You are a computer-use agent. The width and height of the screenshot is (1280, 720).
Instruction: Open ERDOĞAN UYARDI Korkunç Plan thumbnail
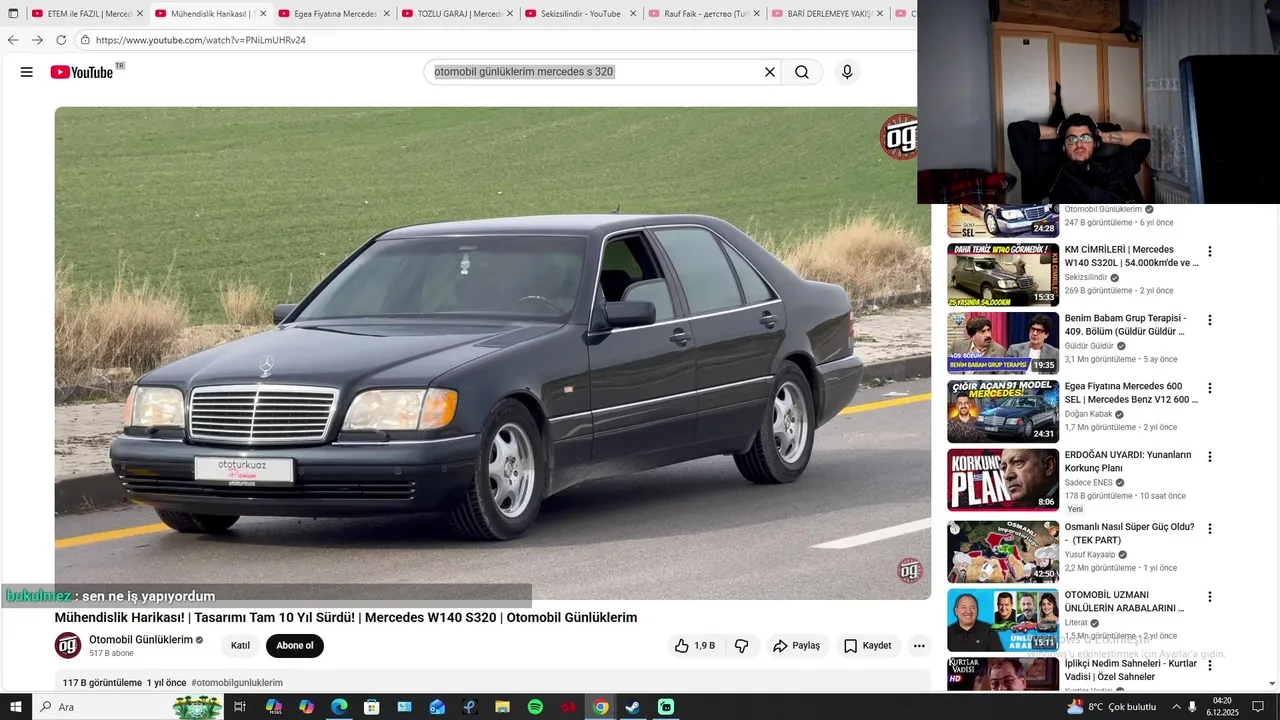point(1003,480)
